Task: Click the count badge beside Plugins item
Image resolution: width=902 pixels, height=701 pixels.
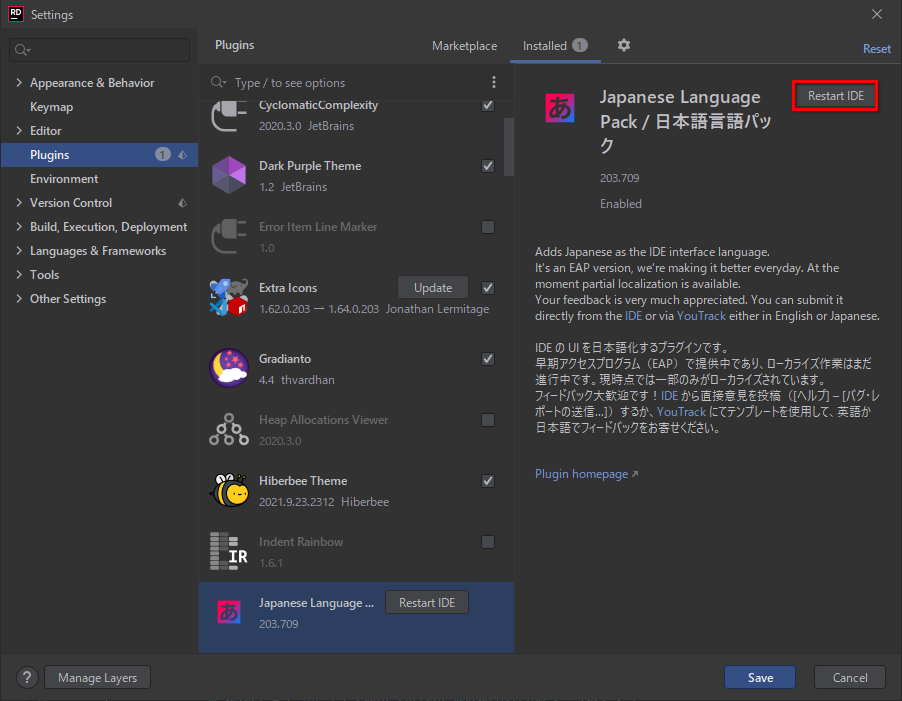Action: [x=163, y=154]
